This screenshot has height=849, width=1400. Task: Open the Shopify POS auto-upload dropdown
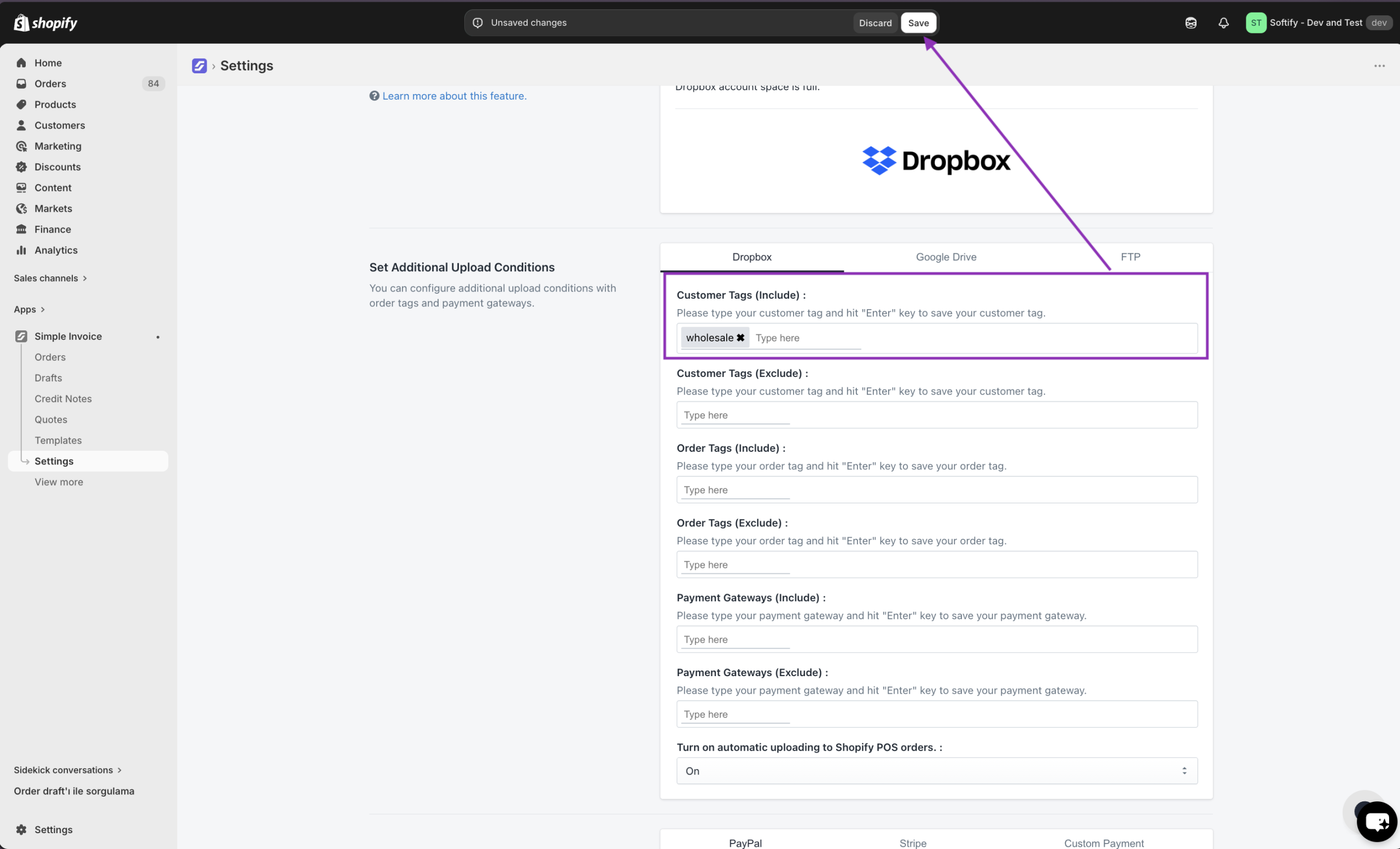pos(937,771)
